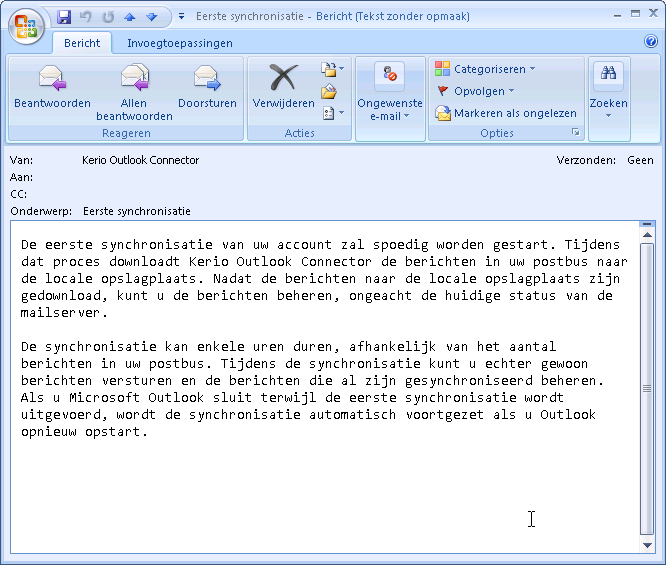Open Microsoft Office Help question mark icon

click(651, 42)
